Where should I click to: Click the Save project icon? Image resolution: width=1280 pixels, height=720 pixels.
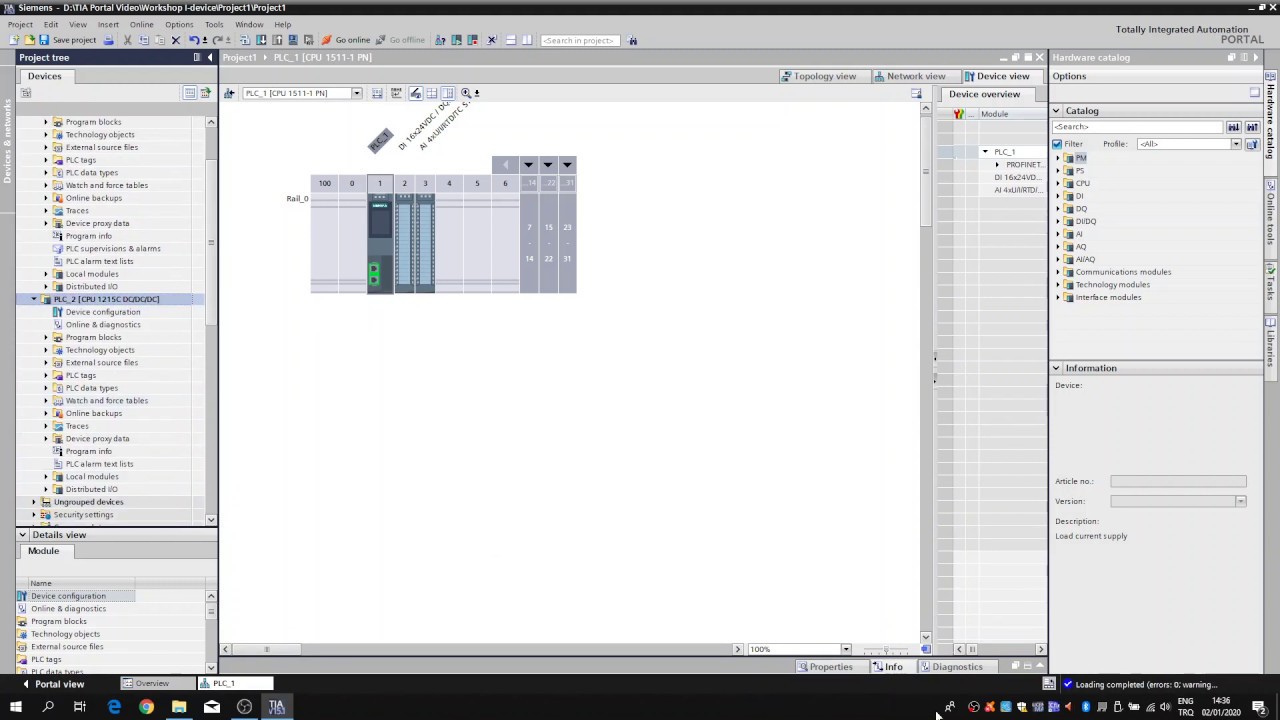[45, 40]
